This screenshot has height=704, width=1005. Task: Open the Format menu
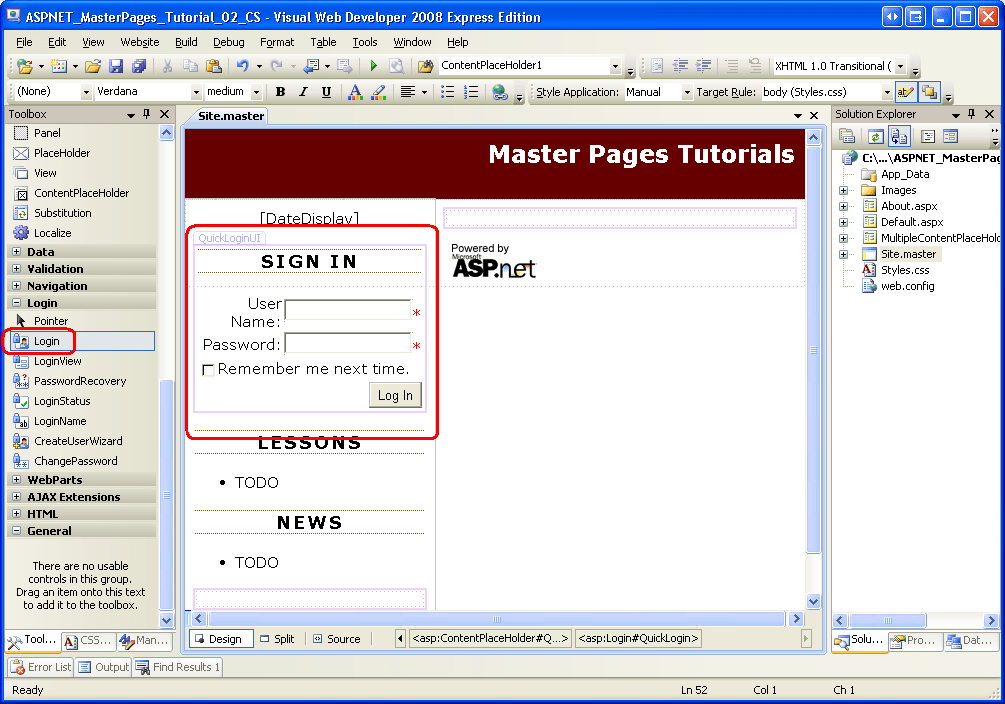277,41
